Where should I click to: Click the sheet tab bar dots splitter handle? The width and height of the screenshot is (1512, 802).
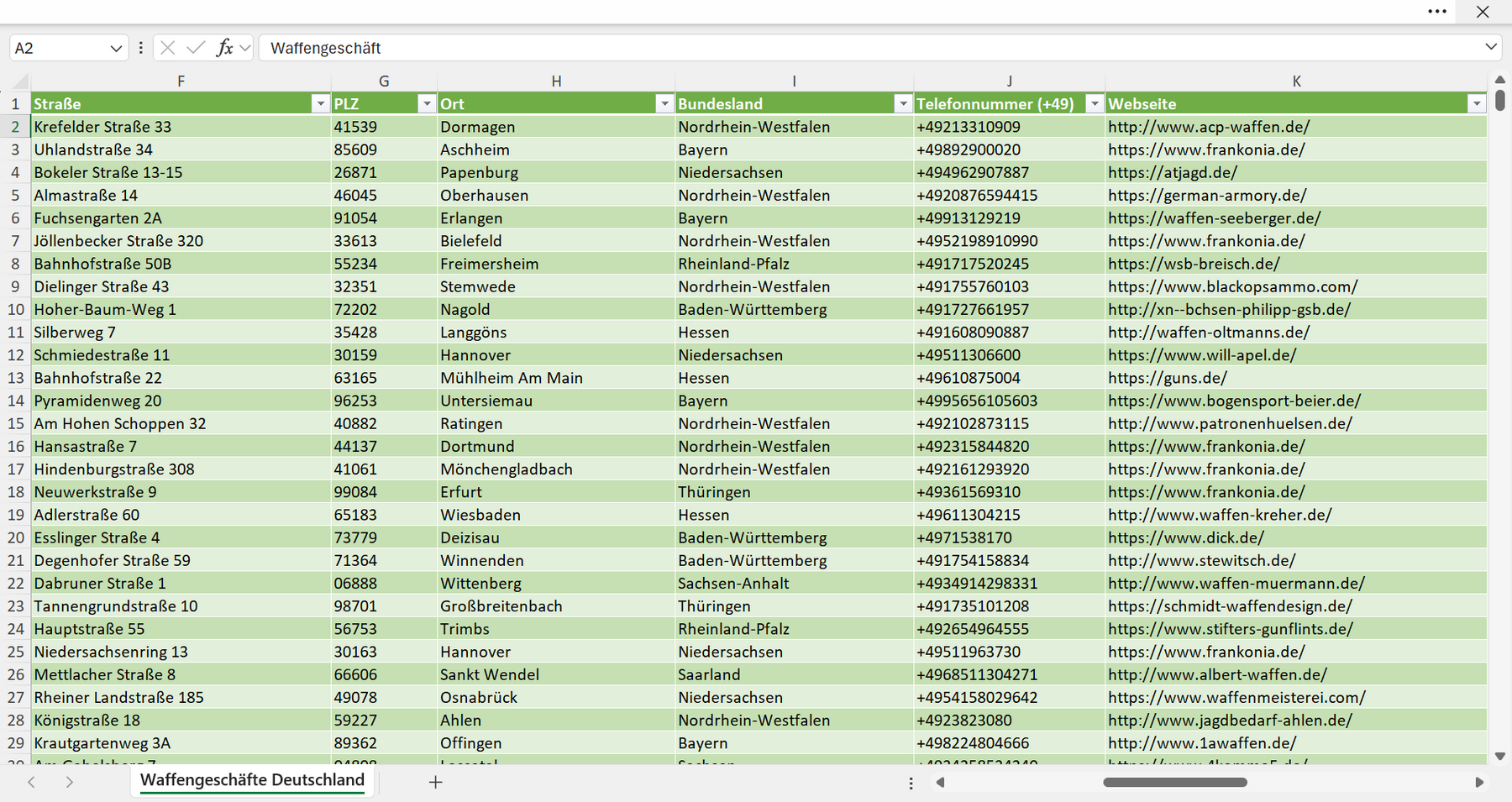pyautogui.click(x=911, y=783)
